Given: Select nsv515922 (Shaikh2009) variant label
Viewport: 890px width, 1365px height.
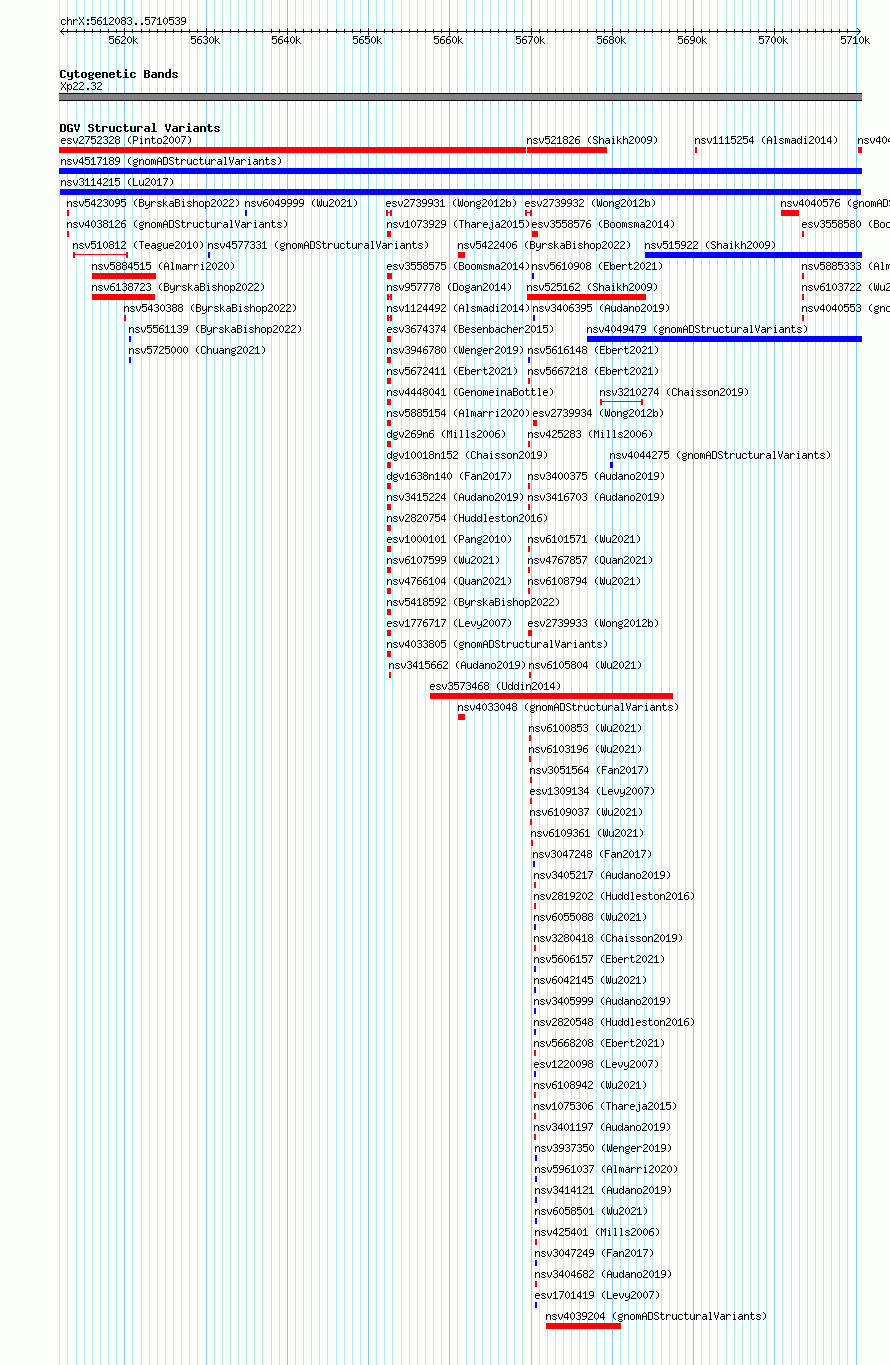Looking at the screenshot, I should 710,245.
